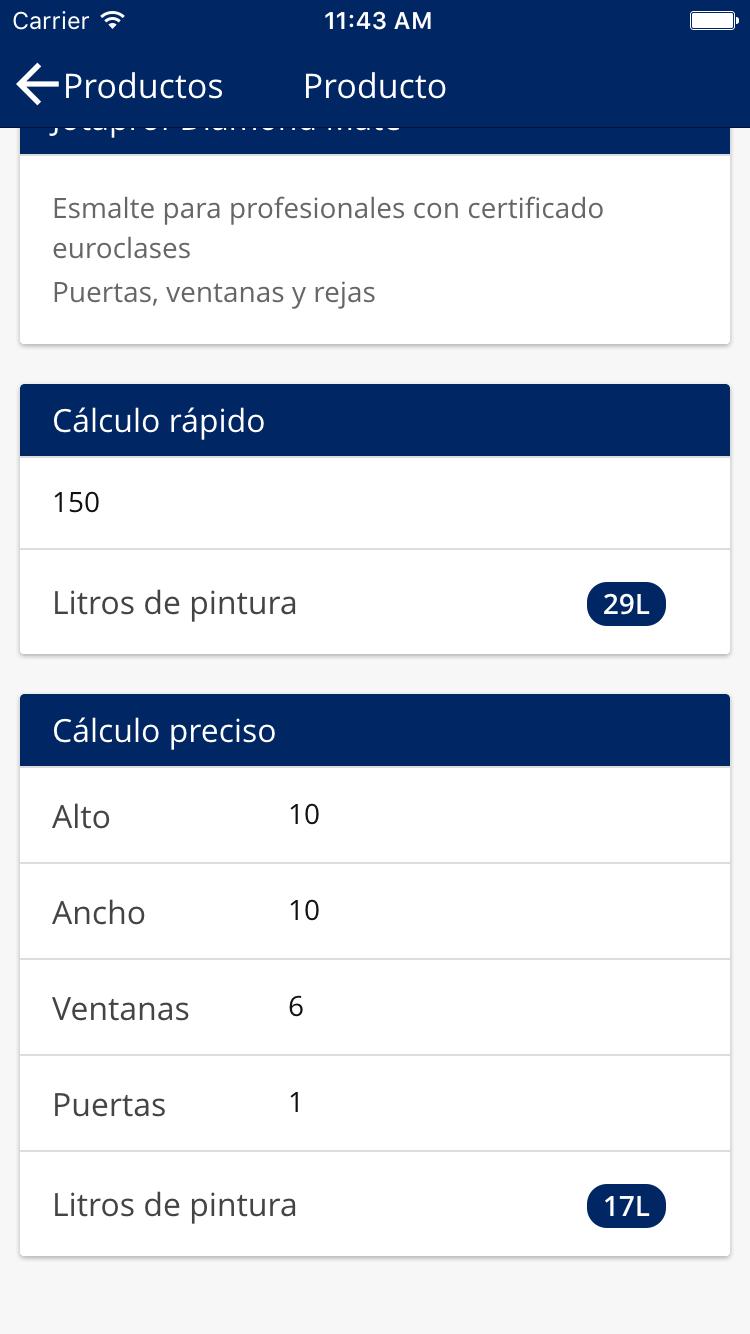Tap the Puertas row label
The width and height of the screenshot is (750, 1334).
[x=109, y=1105]
